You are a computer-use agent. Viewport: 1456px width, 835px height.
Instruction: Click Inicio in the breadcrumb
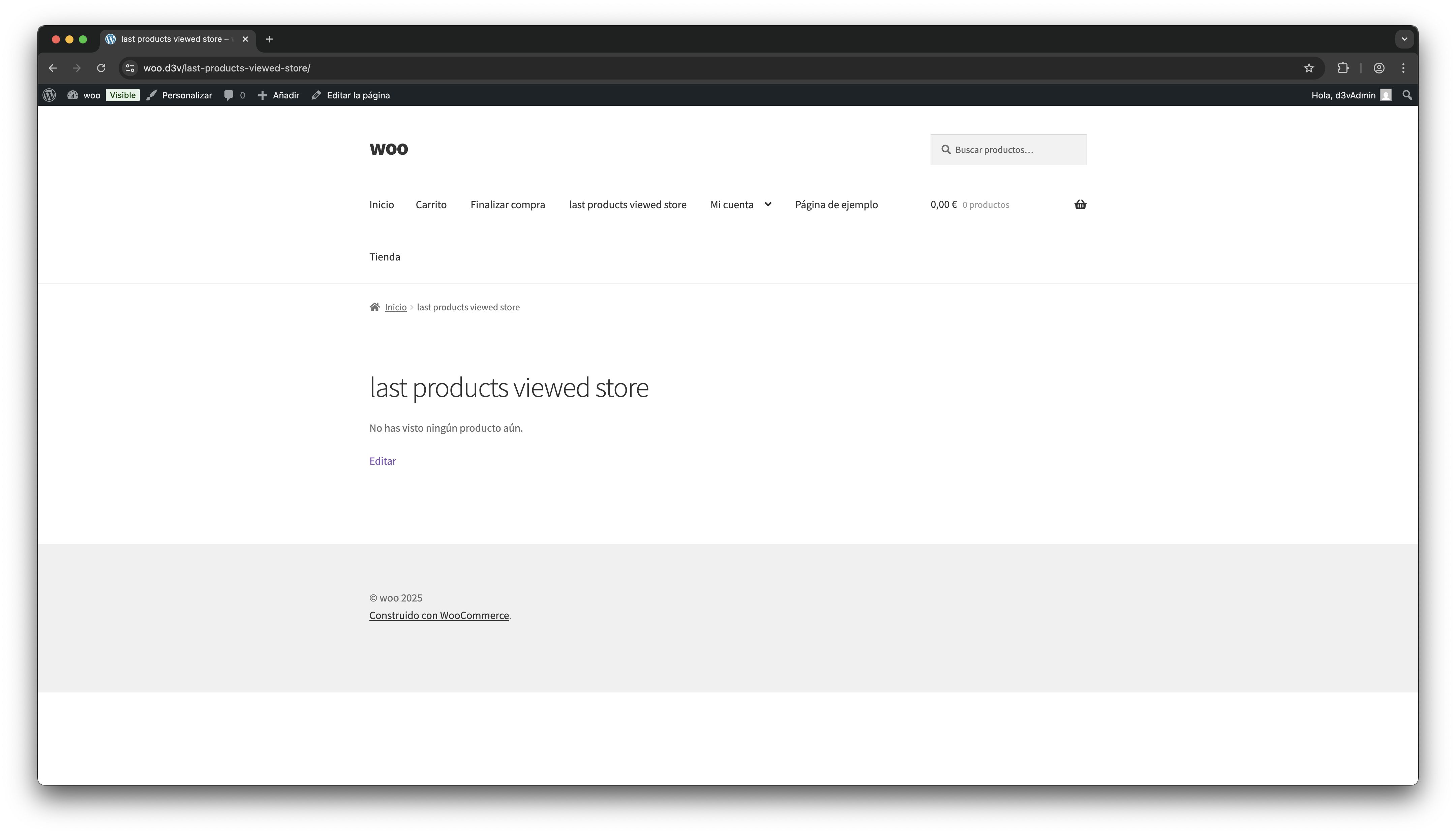pos(395,307)
